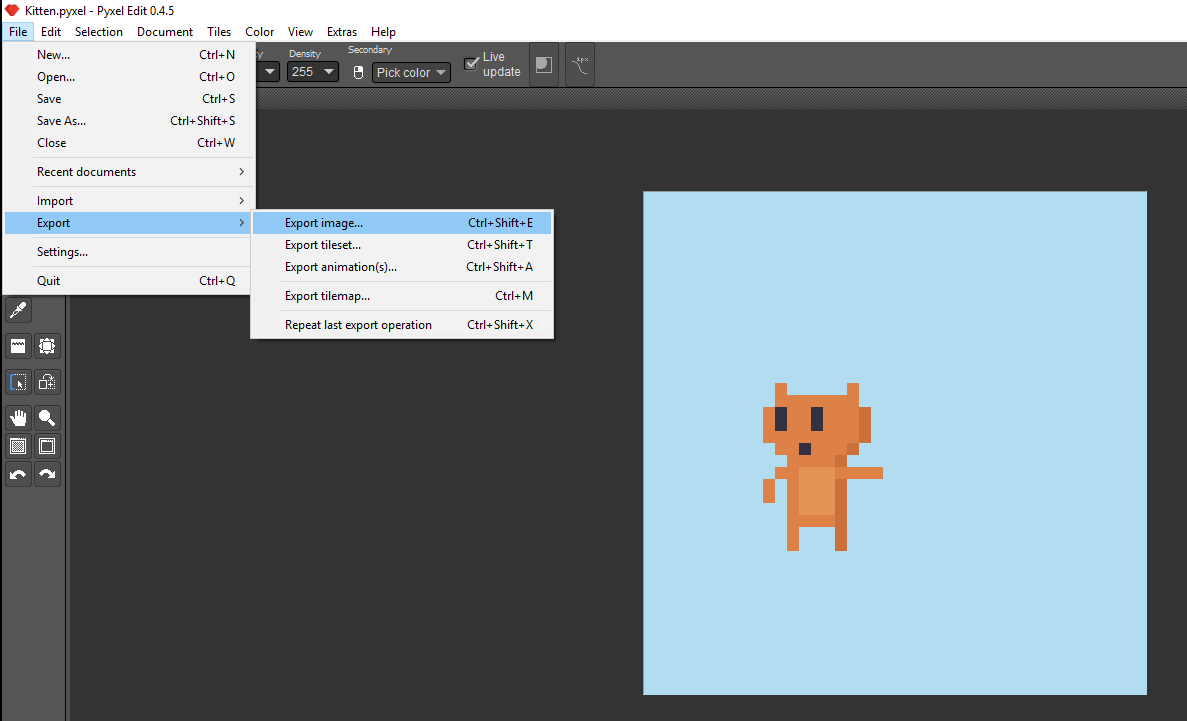The height and width of the screenshot is (721, 1187).
Task: Activate the Hand pan tool
Action: [17, 418]
